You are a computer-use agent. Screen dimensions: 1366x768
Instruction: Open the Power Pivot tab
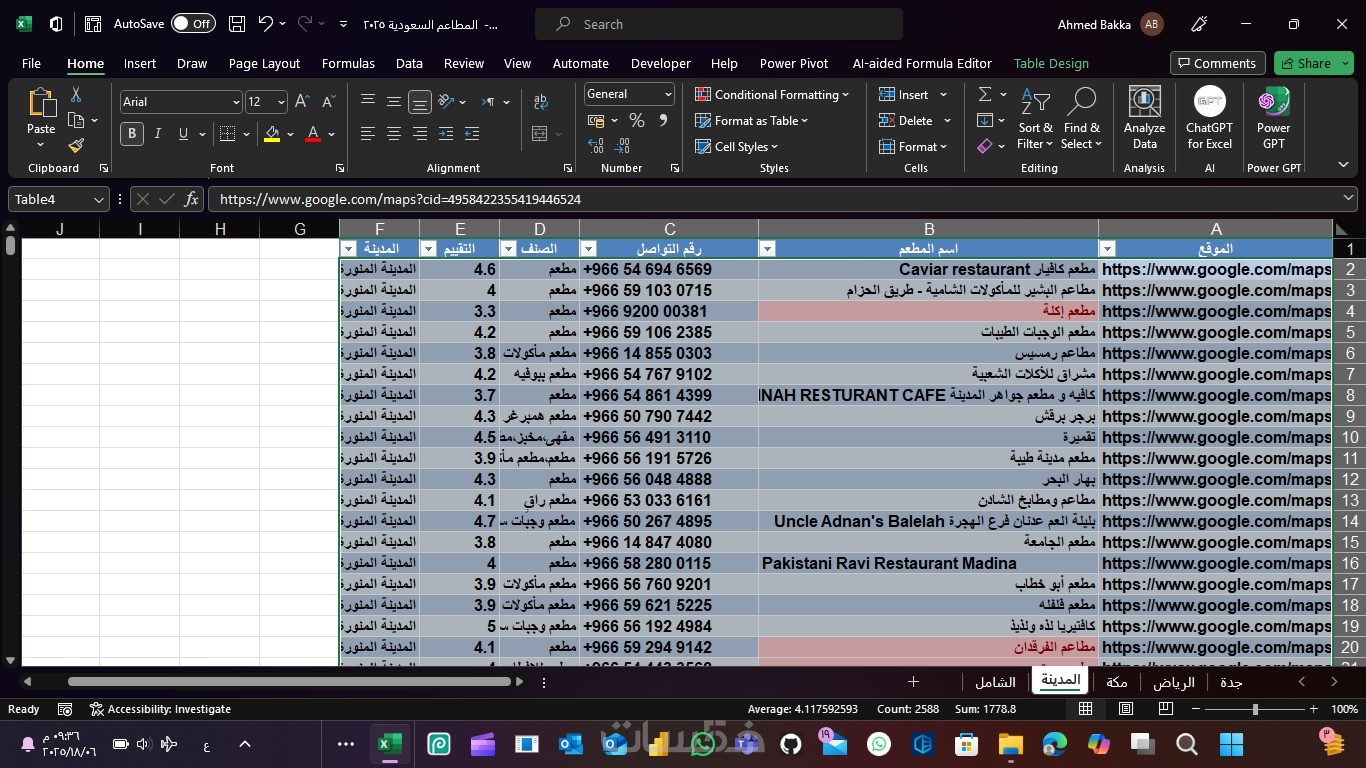point(794,63)
